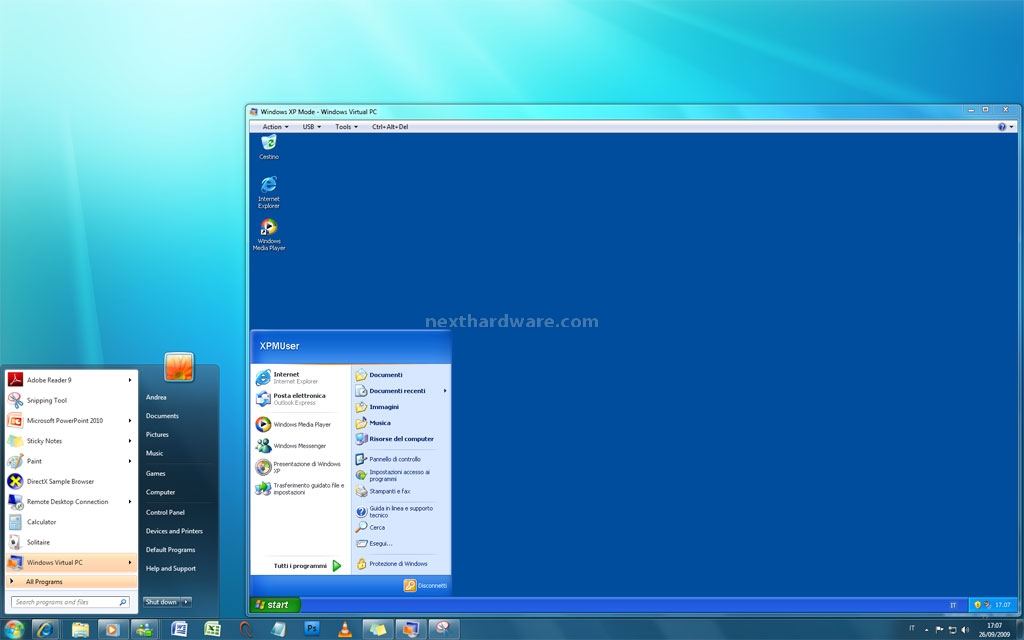Open Default Programs from Start menu
This screenshot has height=640, width=1024.
point(170,549)
